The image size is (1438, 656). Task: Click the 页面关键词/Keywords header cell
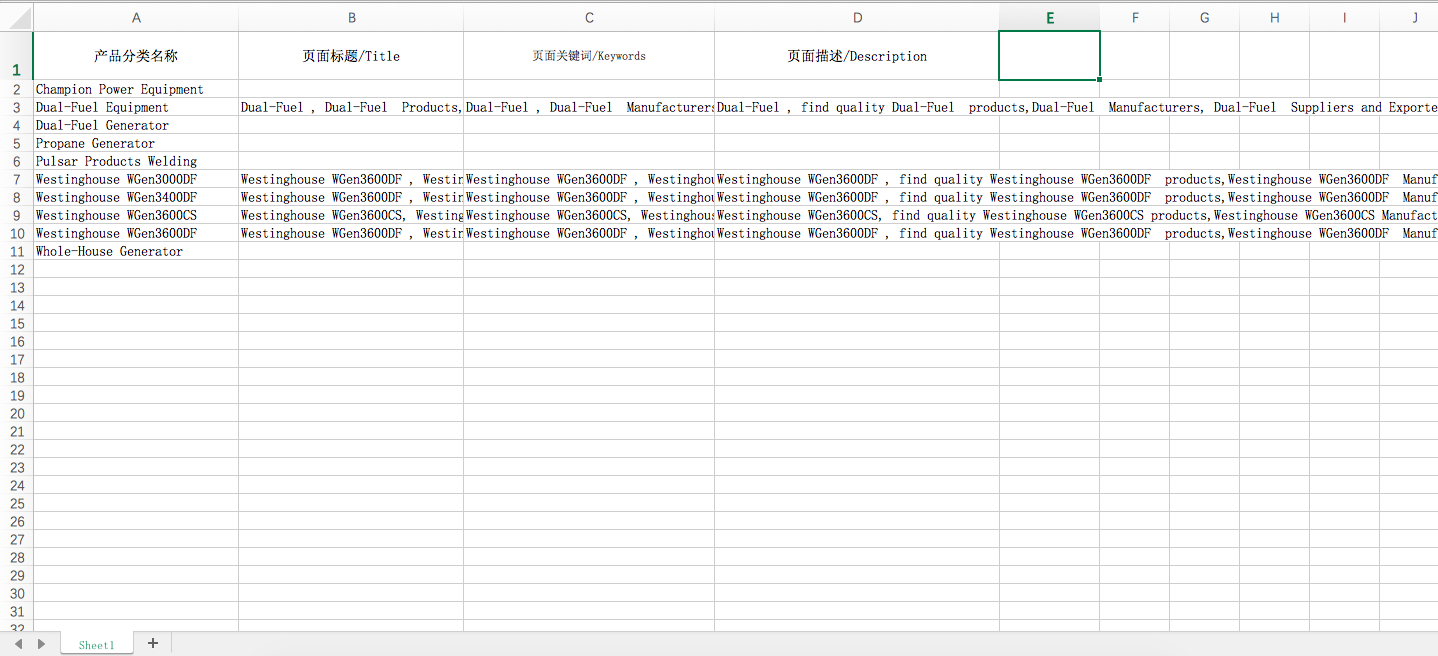coord(589,56)
